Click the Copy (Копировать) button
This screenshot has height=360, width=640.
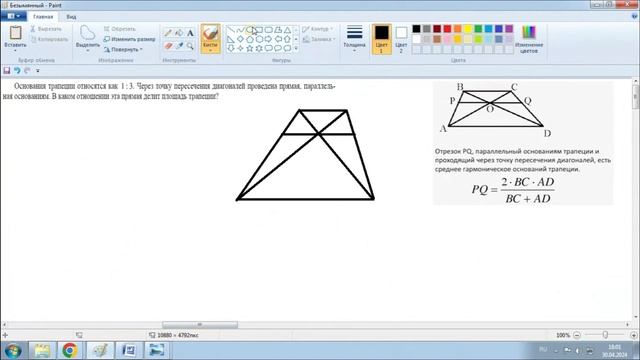(x=50, y=39)
